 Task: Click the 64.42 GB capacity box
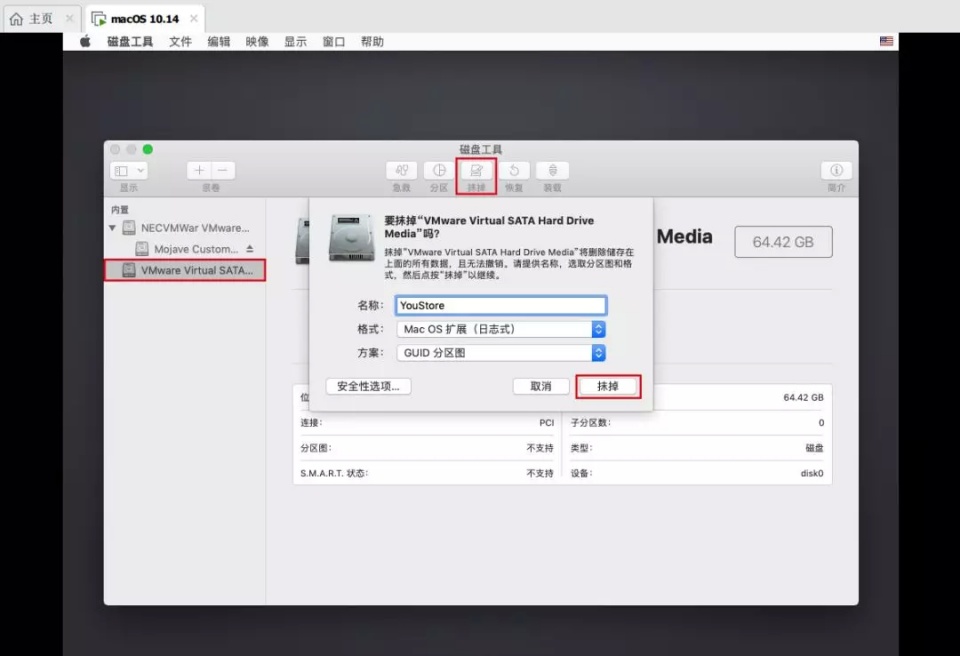783,242
